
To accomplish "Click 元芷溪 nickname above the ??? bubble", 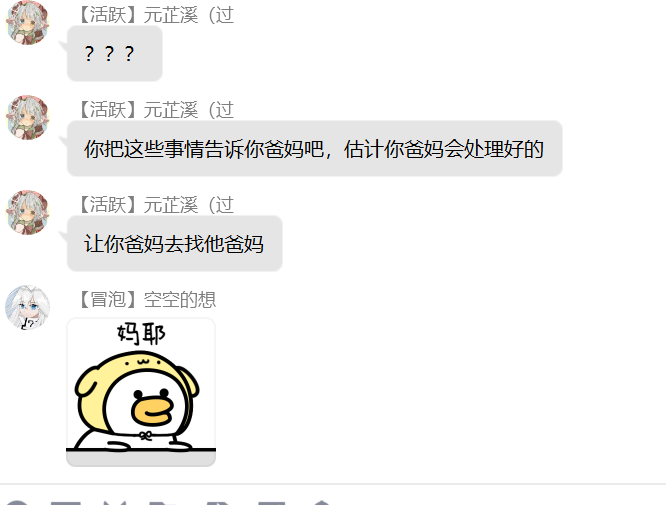I will coord(171,15).
